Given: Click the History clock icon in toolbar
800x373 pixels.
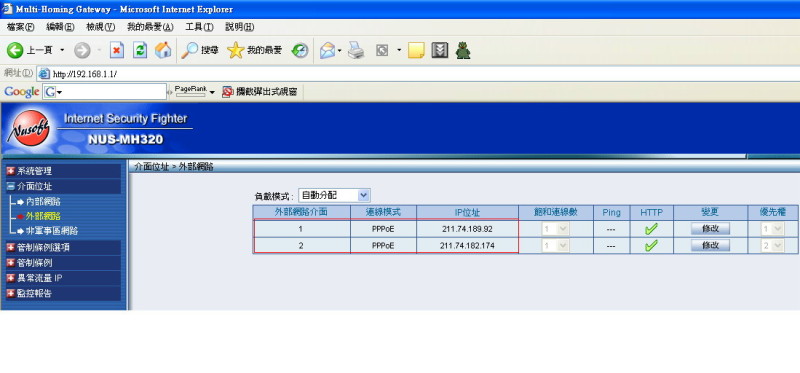Looking at the screenshot, I should (x=300, y=50).
